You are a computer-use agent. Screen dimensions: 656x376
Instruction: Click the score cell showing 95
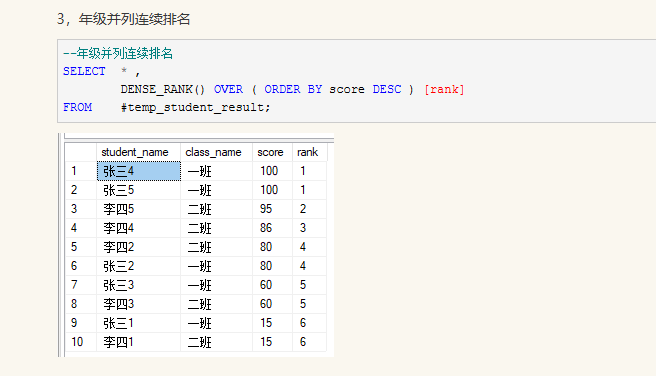(272, 209)
